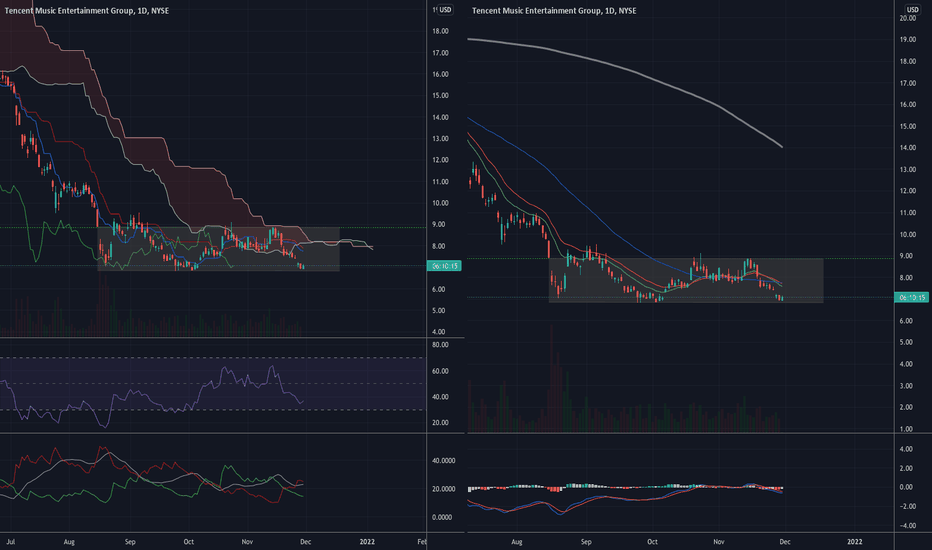Image resolution: width=932 pixels, height=550 pixels.
Task: Click the Dec label under the MACD pane
Action: [x=785, y=542]
